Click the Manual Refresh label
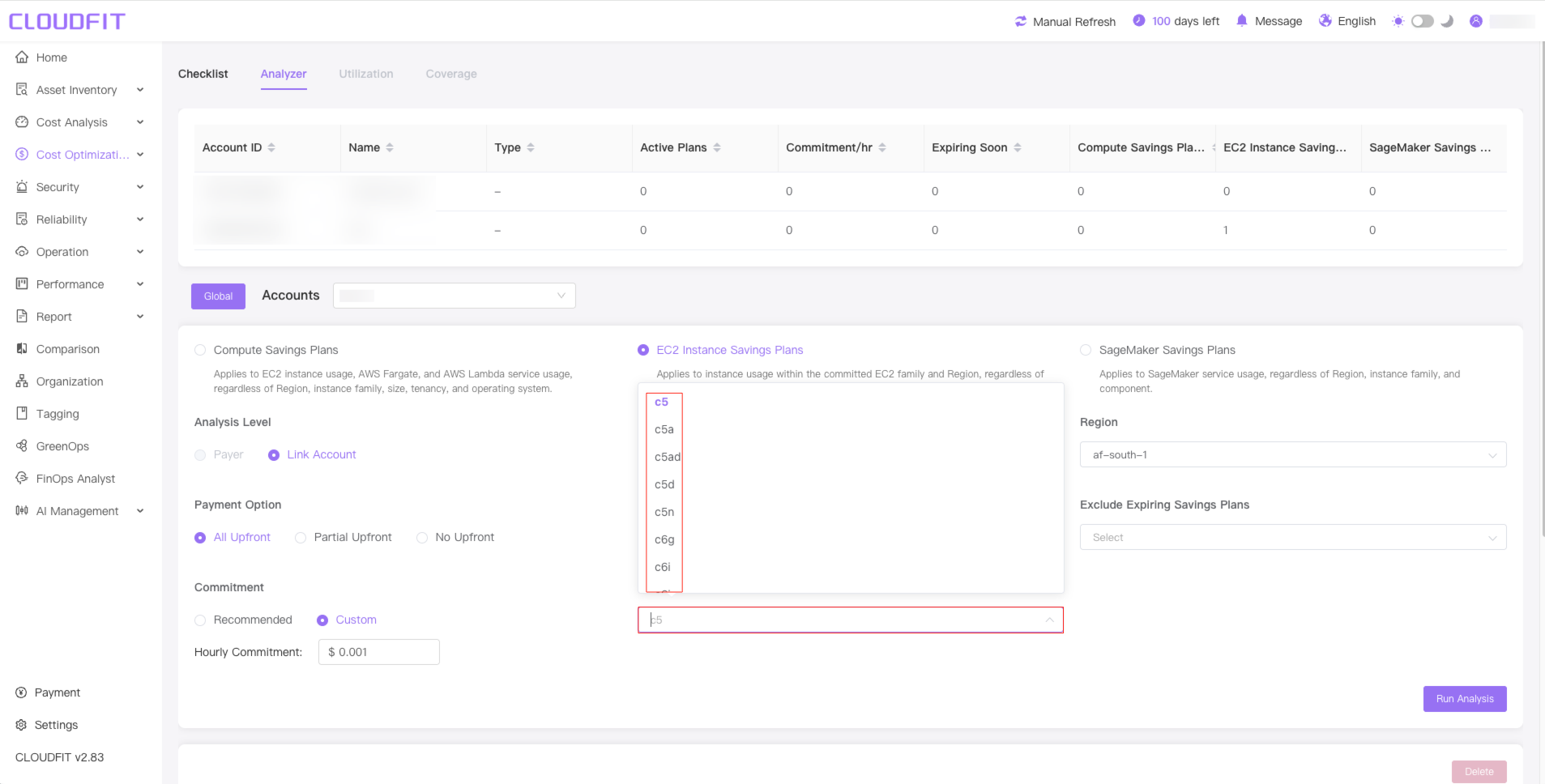This screenshot has height=784, width=1545. pos(1074,22)
